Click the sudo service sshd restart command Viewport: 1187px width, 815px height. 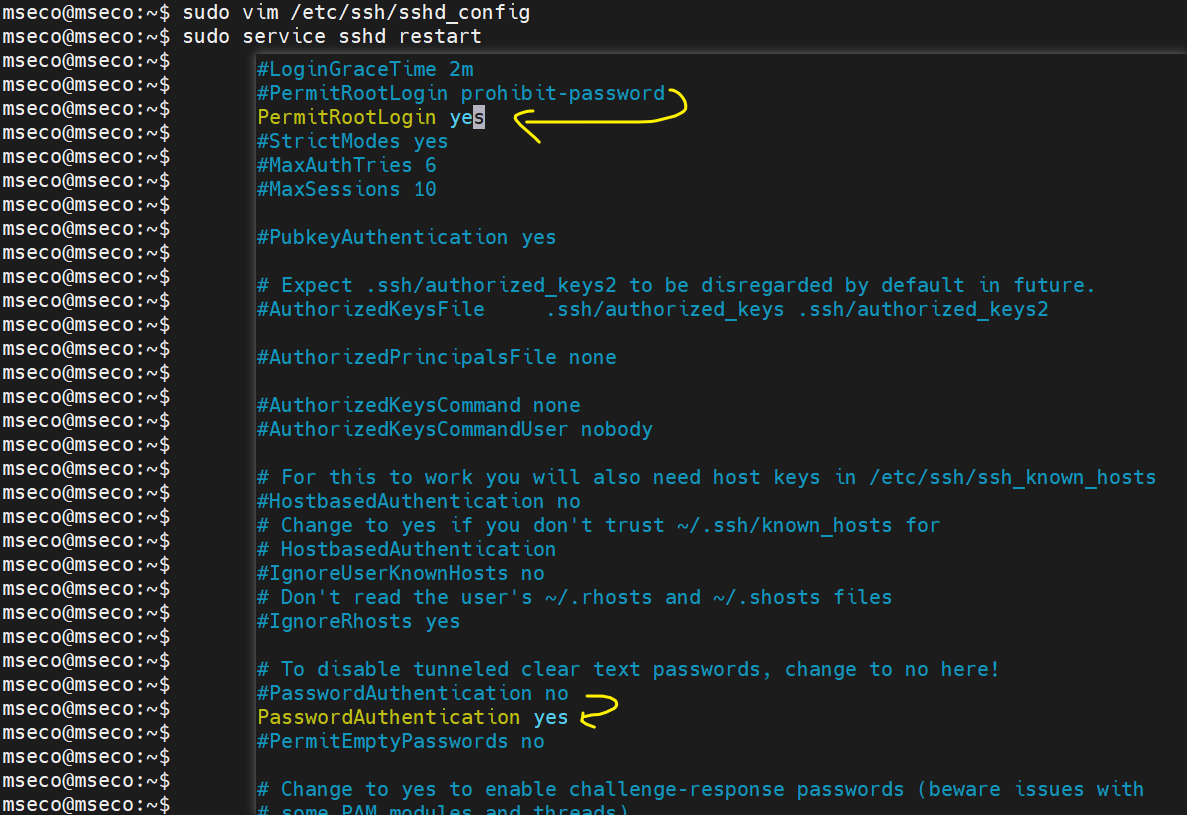pos(332,37)
